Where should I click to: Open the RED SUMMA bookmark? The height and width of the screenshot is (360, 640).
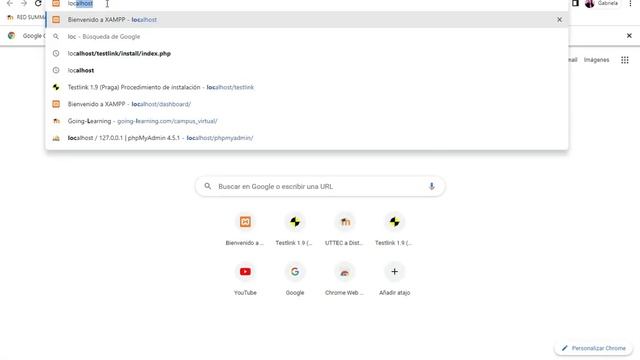click(x=25, y=17)
